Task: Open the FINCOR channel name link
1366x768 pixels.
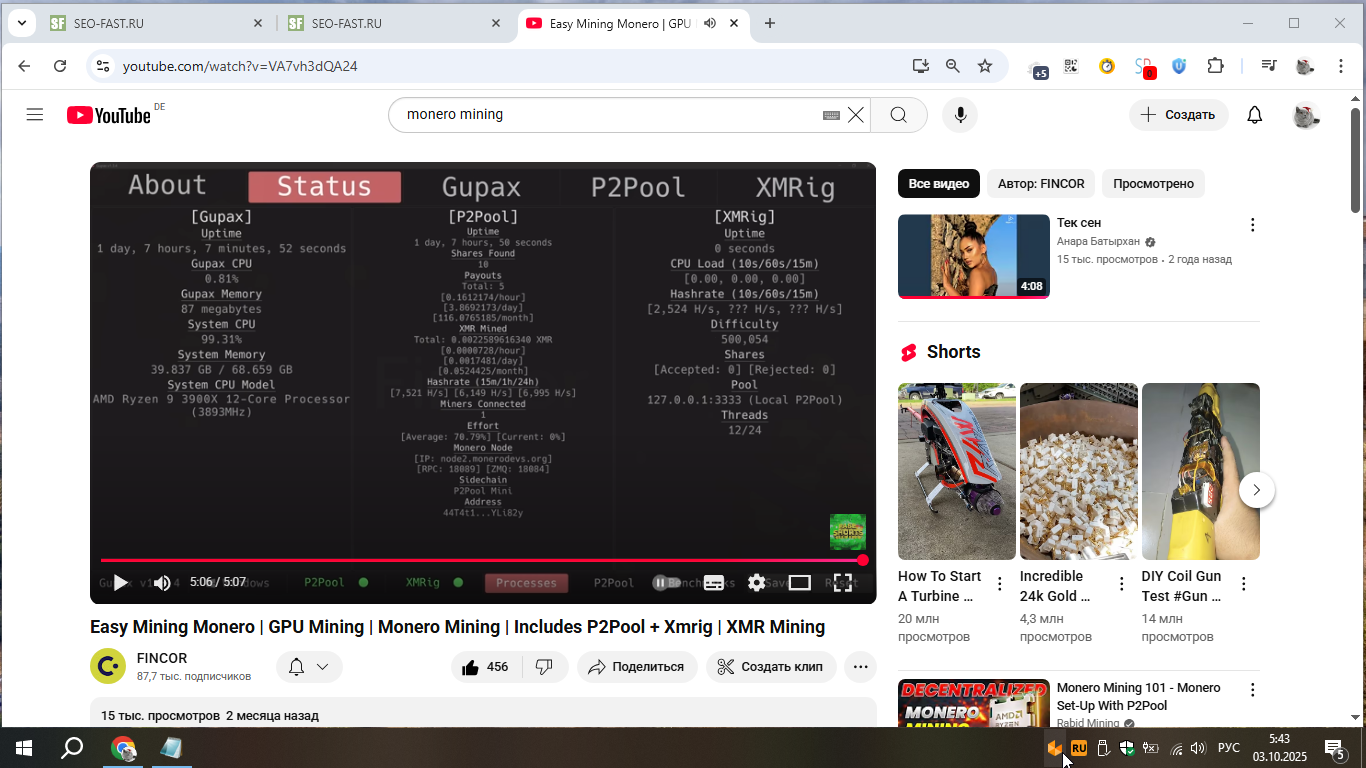Action: tap(162, 658)
